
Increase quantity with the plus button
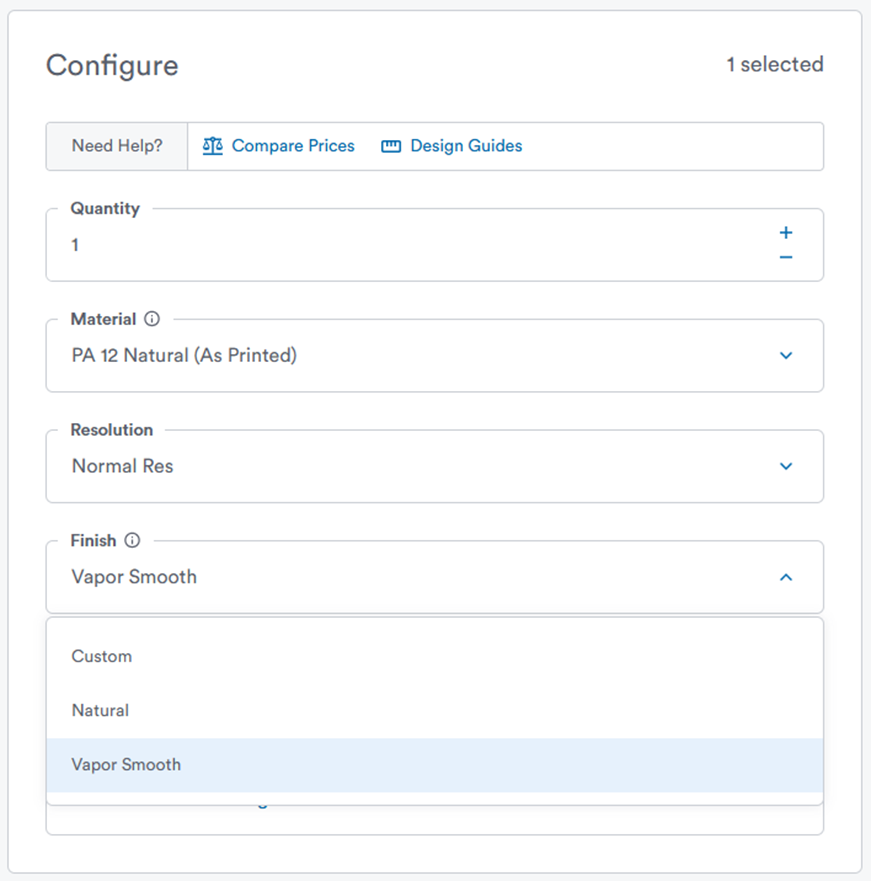coord(786,233)
